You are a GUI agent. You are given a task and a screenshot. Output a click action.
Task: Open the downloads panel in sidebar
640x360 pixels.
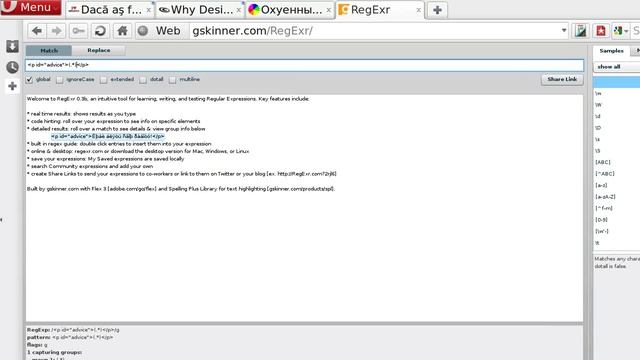click(x=12, y=46)
